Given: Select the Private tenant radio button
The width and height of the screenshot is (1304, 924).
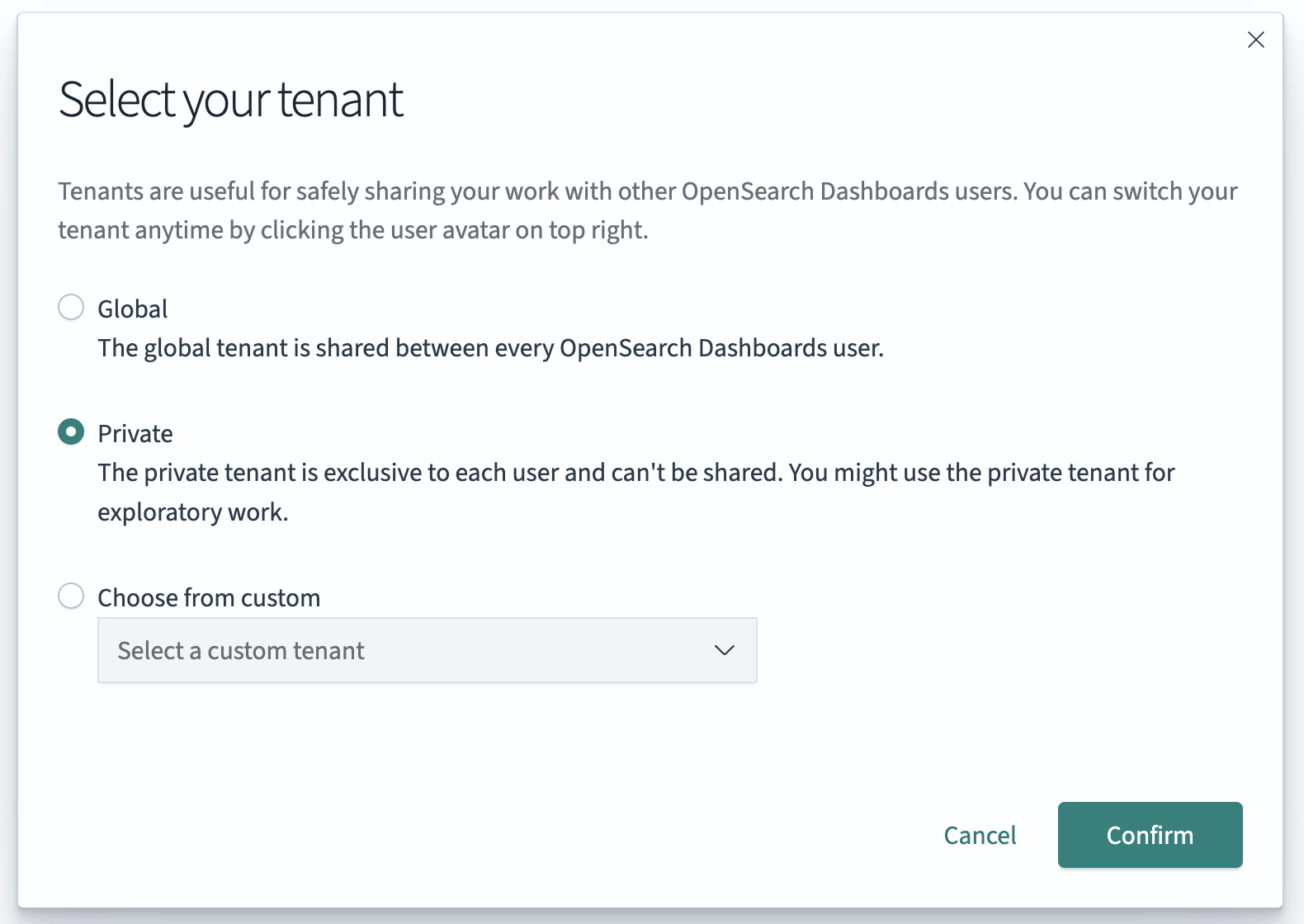Looking at the screenshot, I should 71,431.
